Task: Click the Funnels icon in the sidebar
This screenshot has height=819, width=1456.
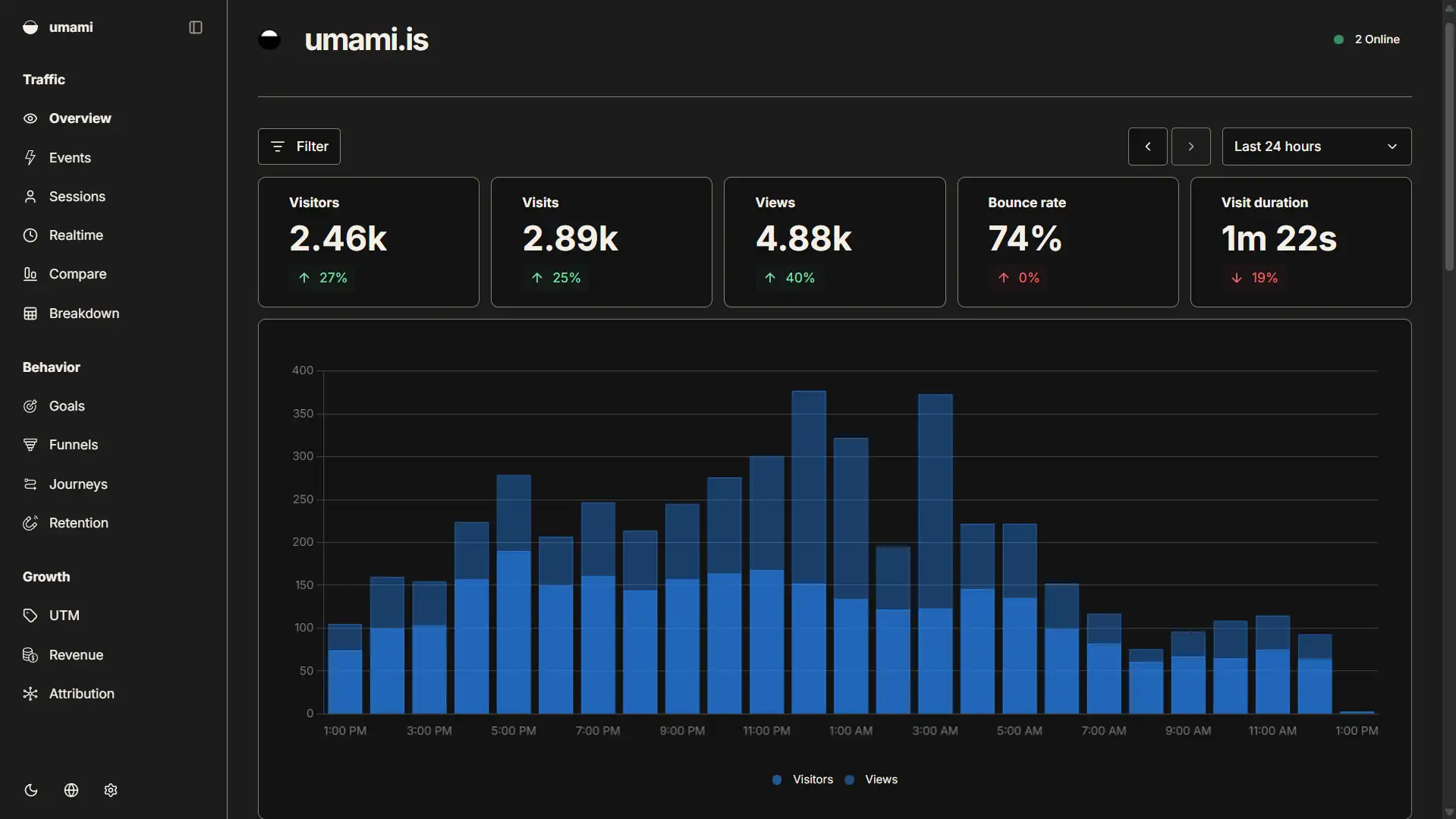Action: pos(30,445)
